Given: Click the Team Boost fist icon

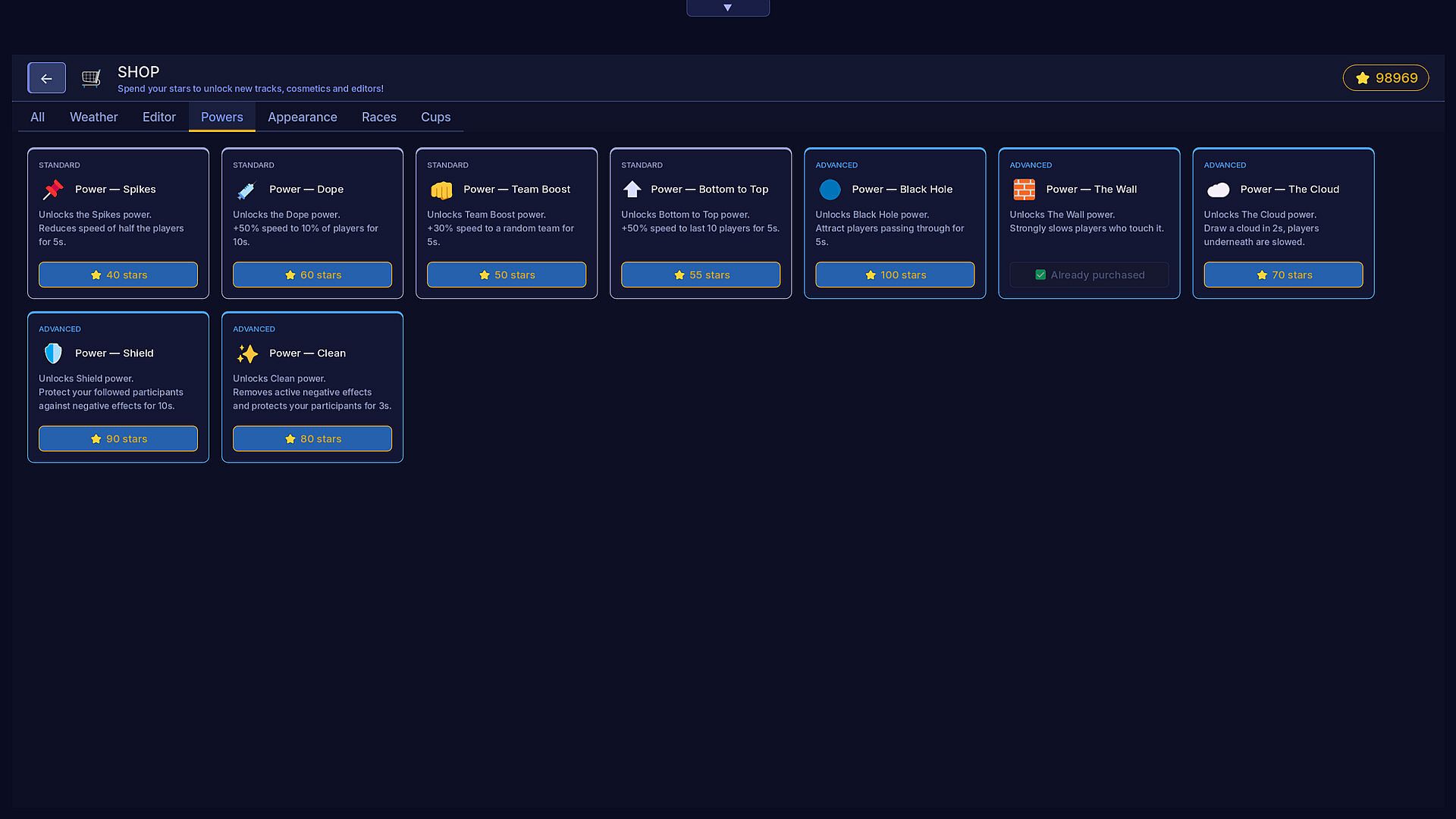Looking at the screenshot, I should coord(441,190).
